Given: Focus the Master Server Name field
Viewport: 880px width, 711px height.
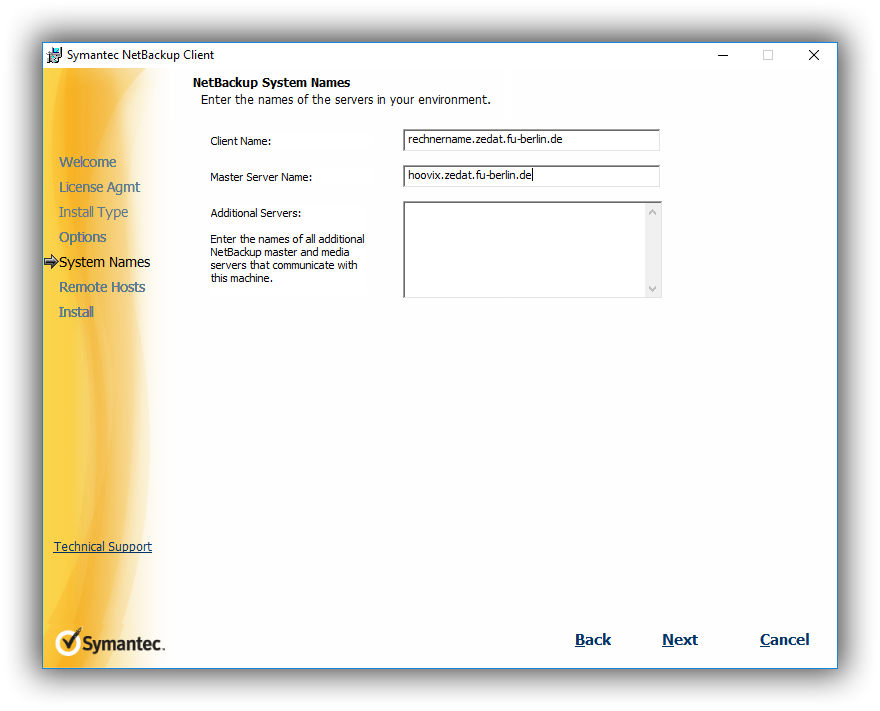Looking at the screenshot, I should [531, 176].
